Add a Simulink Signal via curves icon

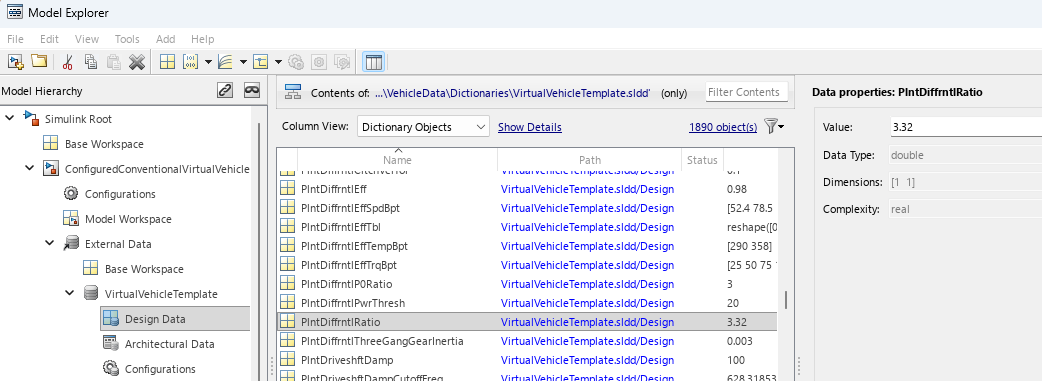[225, 63]
